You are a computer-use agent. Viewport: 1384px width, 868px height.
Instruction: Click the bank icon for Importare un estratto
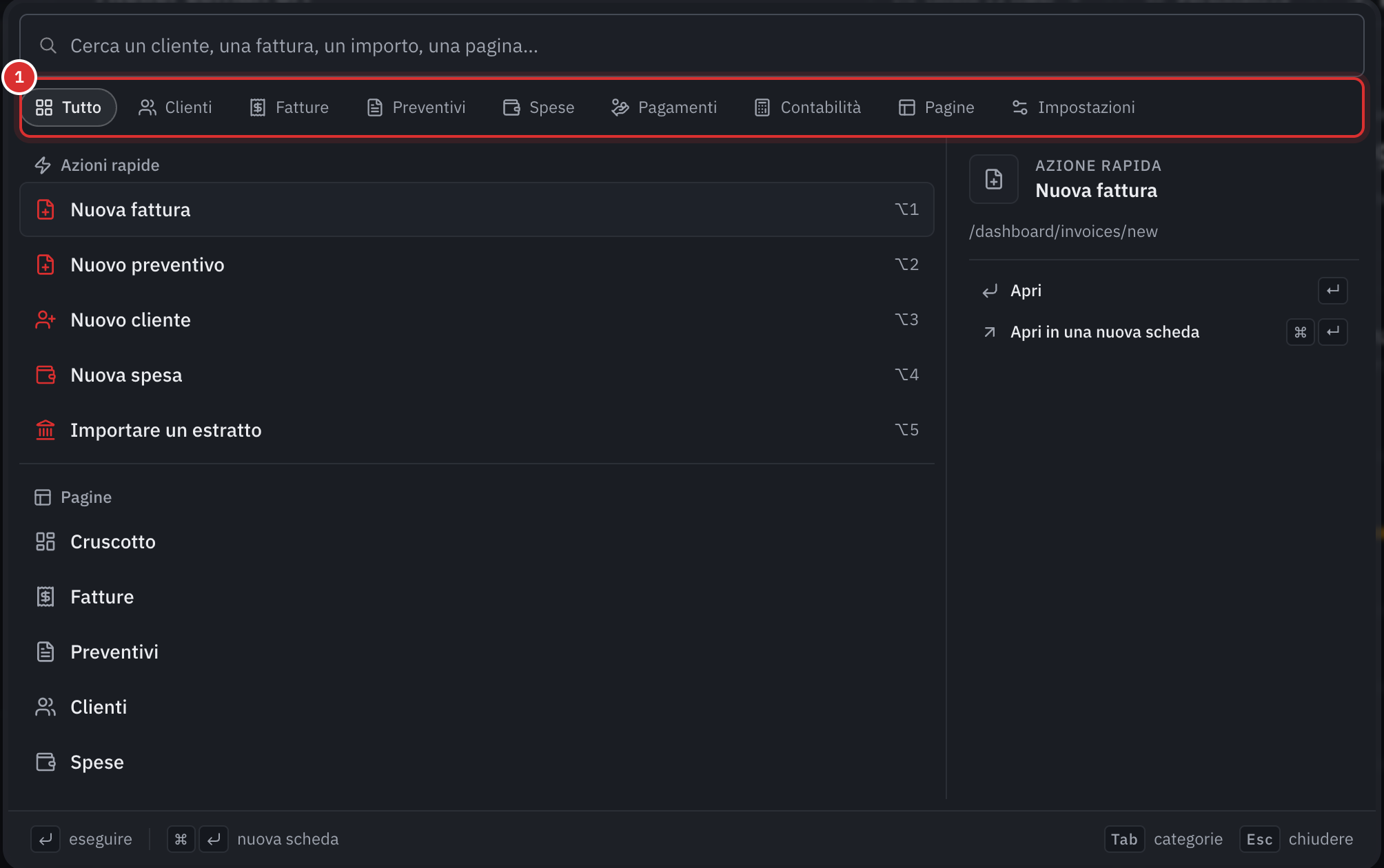pos(45,430)
